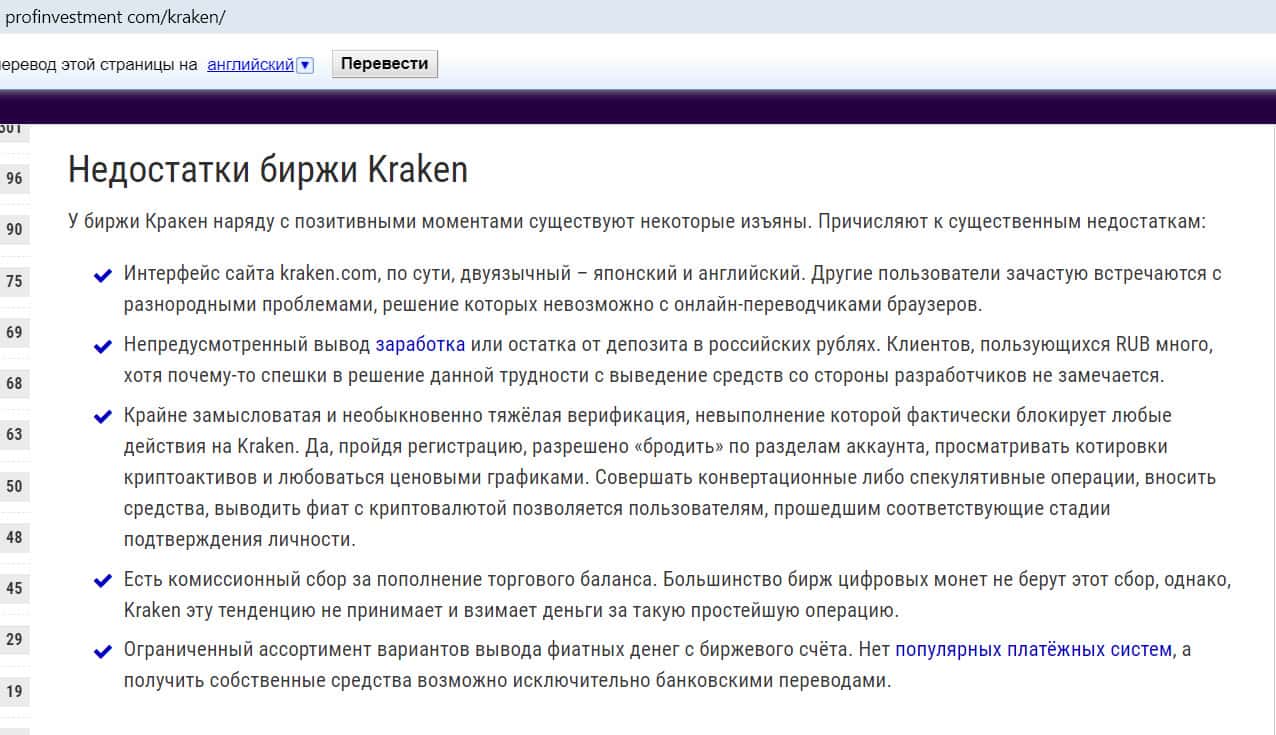Image resolution: width=1276 pixels, height=735 pixels.
Task: Open the английский language dropdown arrow
Action: (305, 65)
